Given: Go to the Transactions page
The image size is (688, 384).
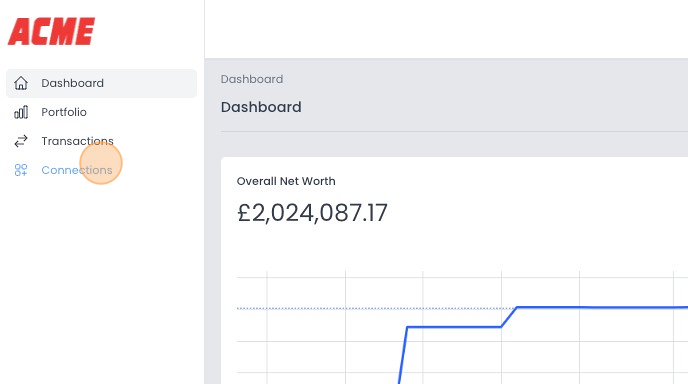Looking at the screenshot, I should tap(101, 141).
